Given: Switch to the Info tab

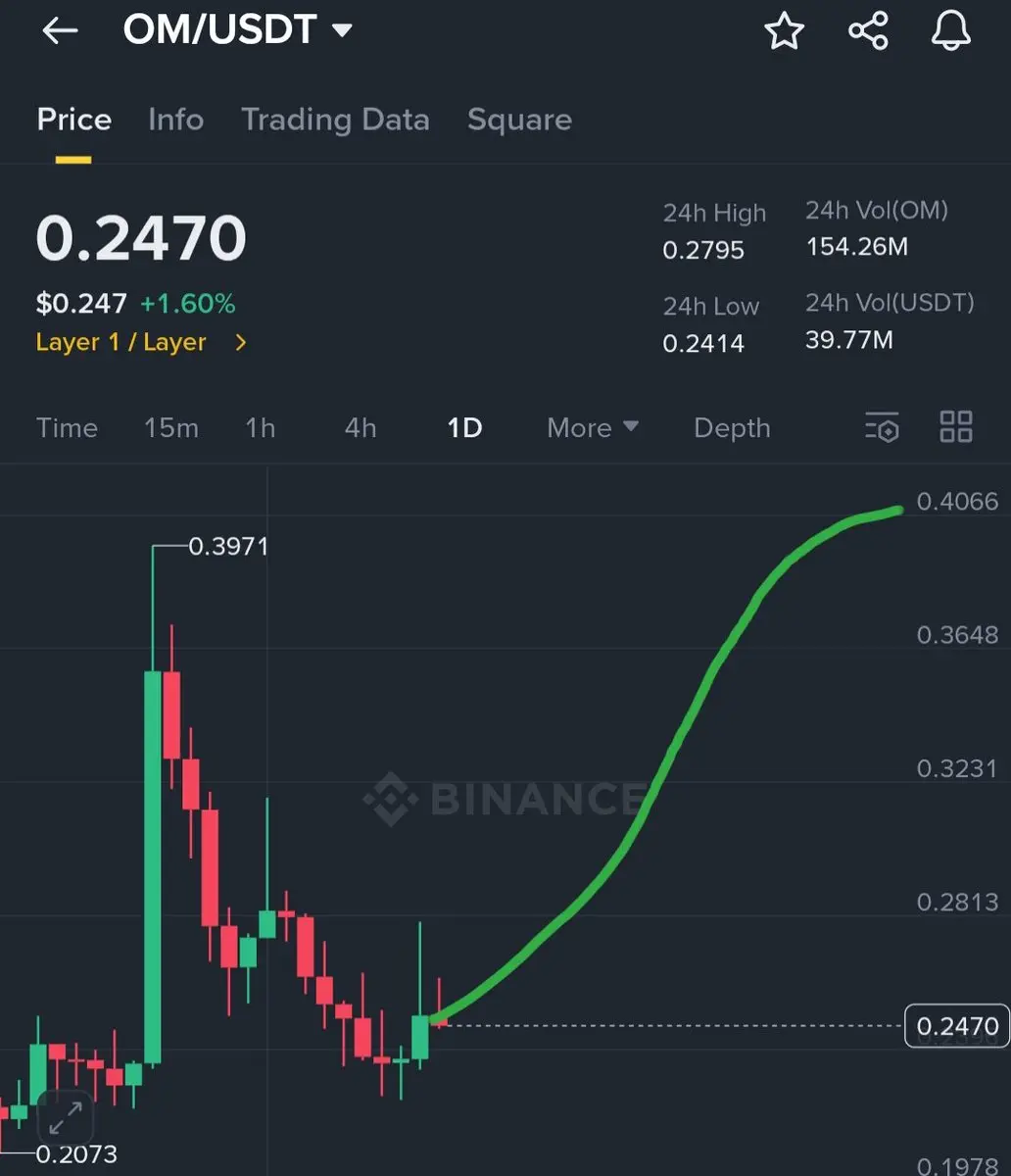Looking at the screenshot, I should pyautogui.click(x=175, y=120).
